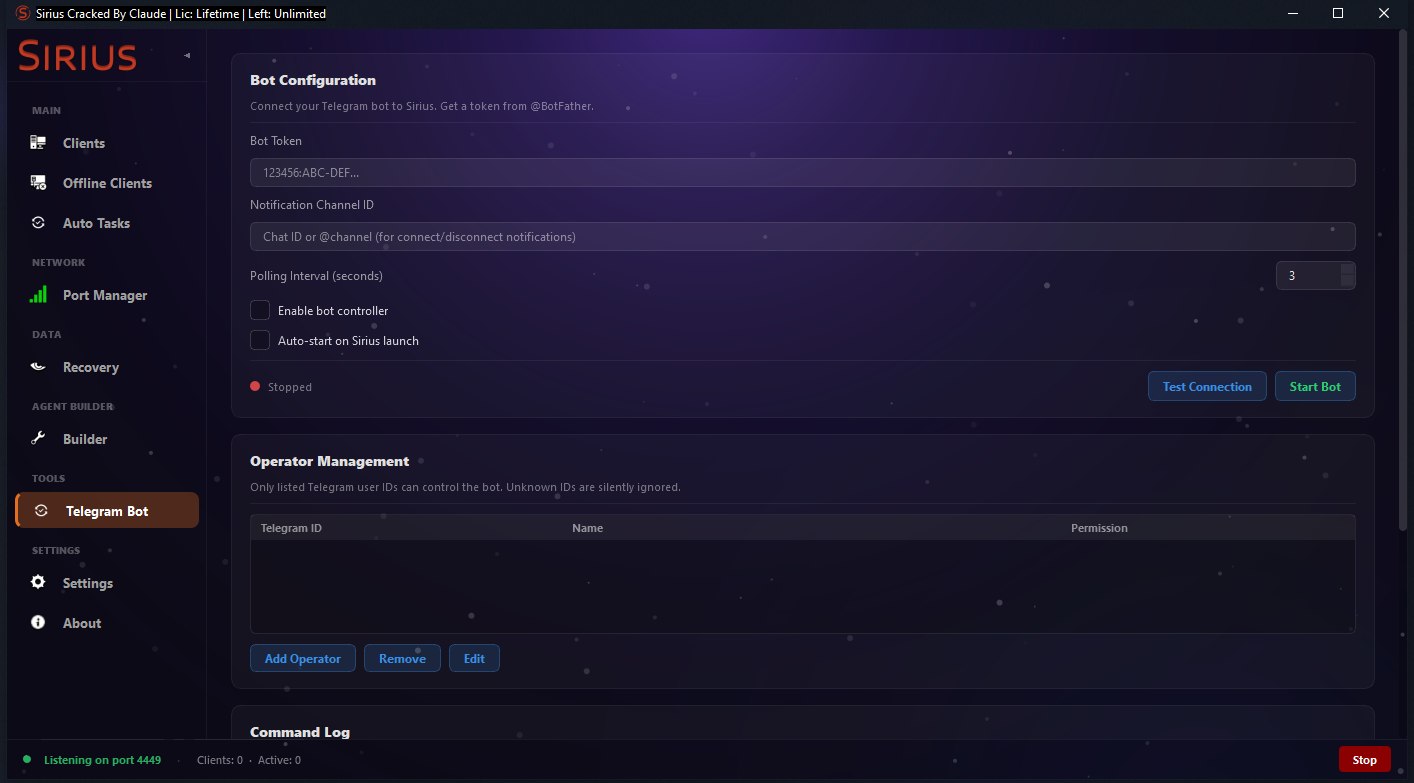
Task: Click the Test Connection button
Action: tap(1207, 386)
